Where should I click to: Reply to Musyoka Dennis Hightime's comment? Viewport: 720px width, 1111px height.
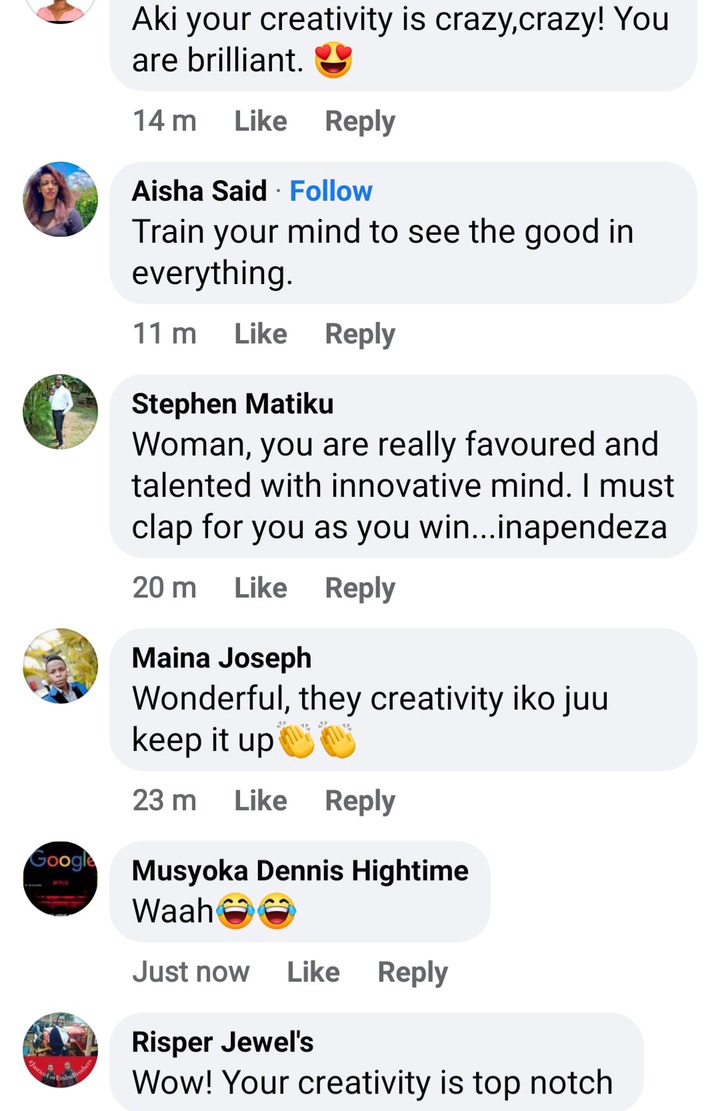pos(412,973)
